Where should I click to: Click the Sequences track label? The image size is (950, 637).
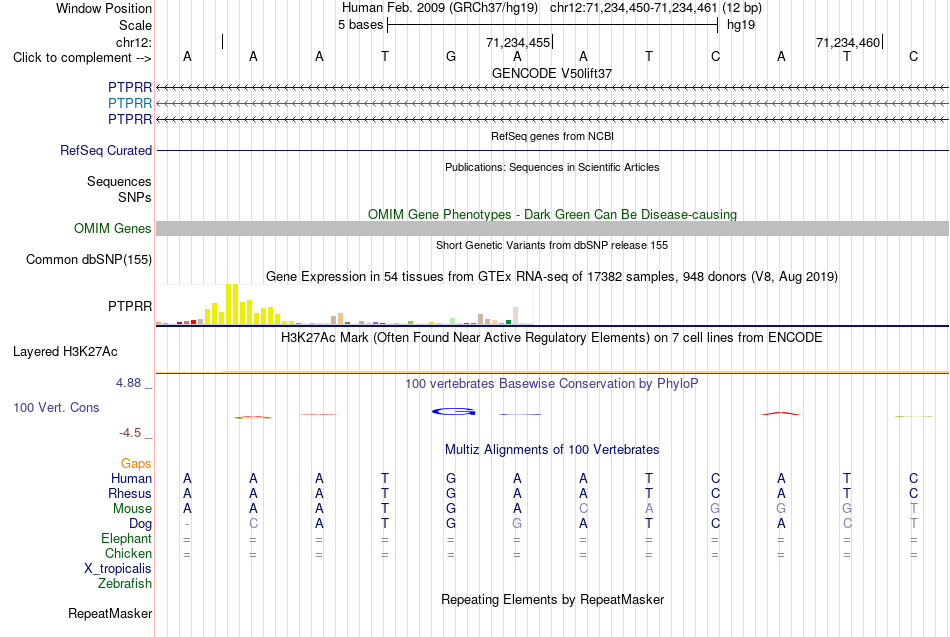click(x=119, y=181)
